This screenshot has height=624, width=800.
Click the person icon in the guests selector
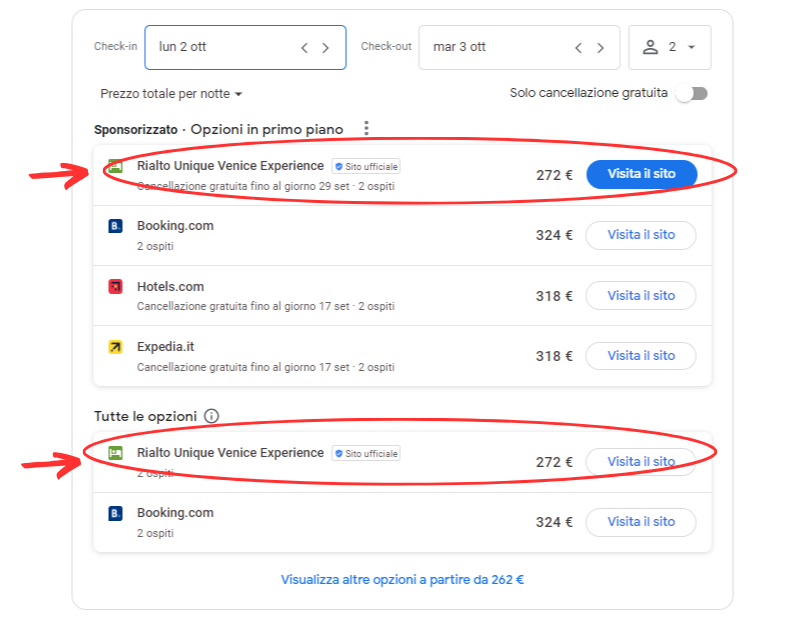650,47
